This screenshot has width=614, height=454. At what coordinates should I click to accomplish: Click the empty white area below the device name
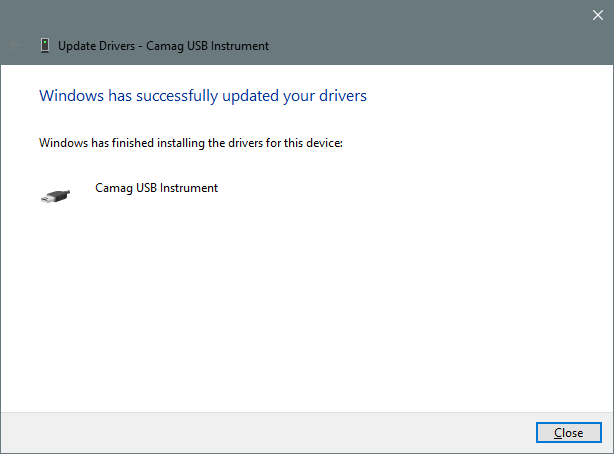[x=300, y=300]
